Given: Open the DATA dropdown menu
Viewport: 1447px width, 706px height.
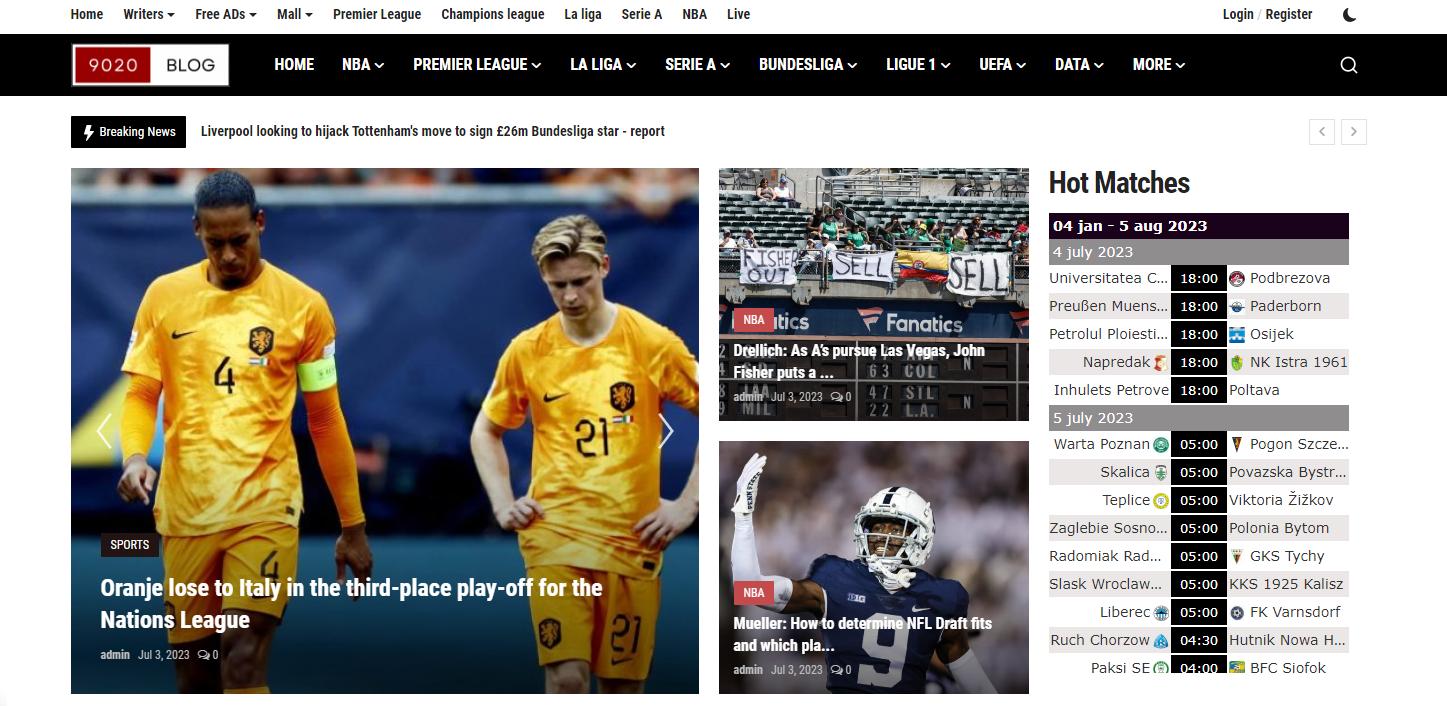Looking at the screenshot, I should pos(1079,64).
